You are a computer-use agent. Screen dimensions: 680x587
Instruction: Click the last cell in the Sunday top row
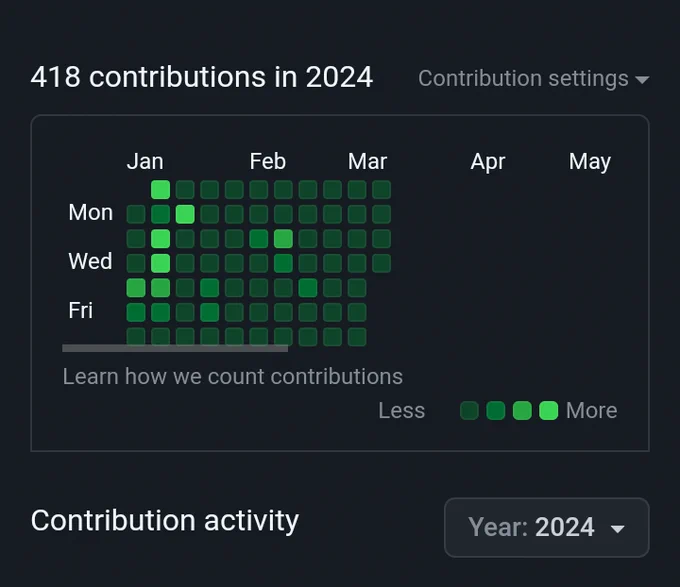click(x=382, y=190)
